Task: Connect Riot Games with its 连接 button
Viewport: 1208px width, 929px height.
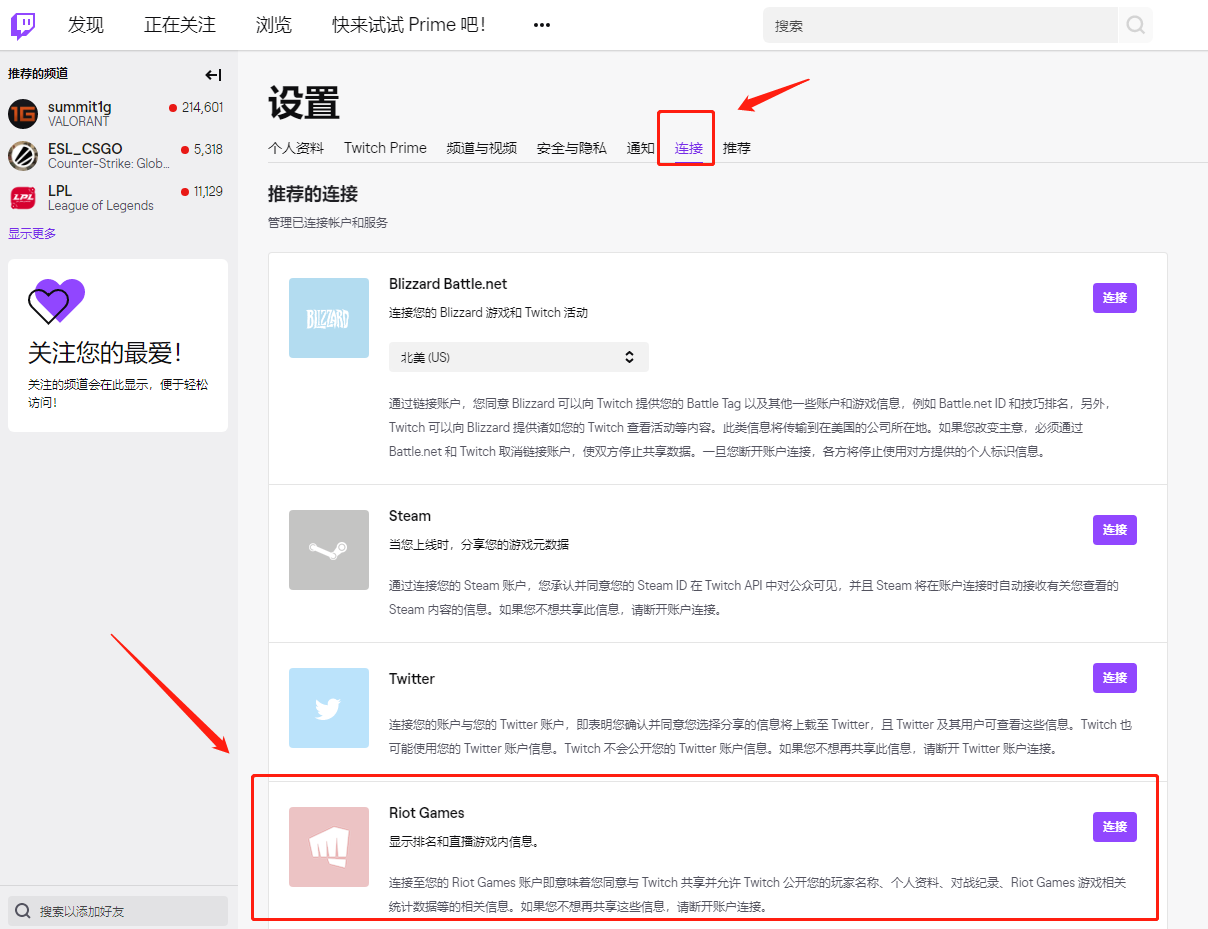Action: pyautogui.click(x=1114, y=827)
